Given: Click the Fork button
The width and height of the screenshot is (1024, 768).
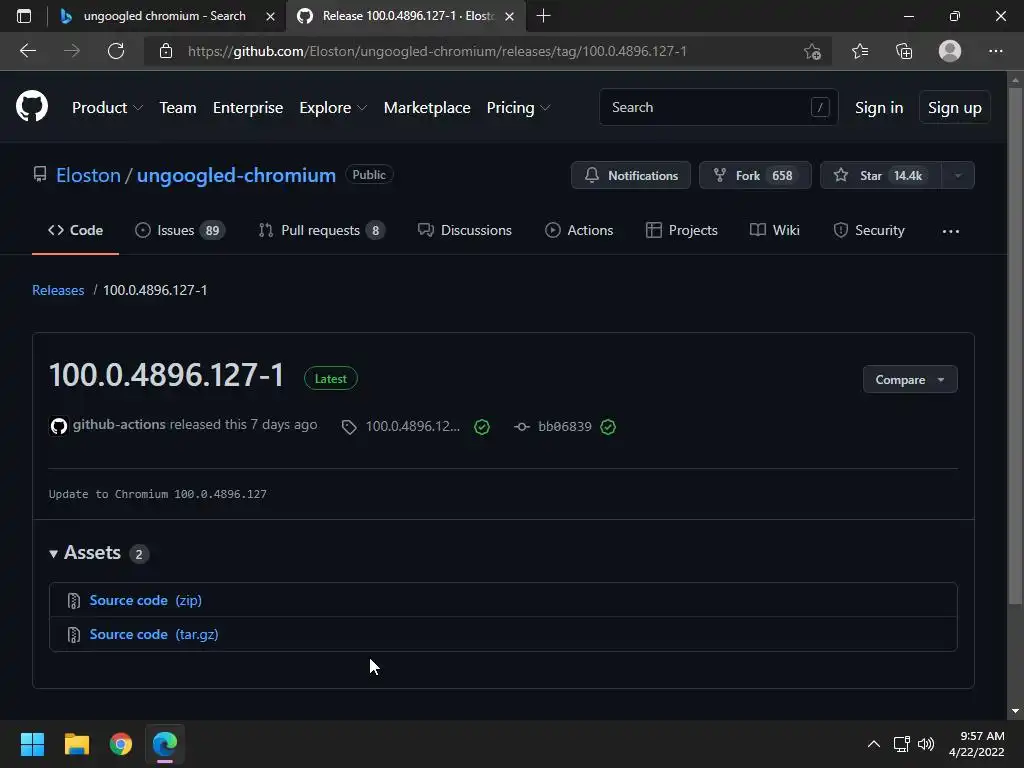Looking at the screenshot, I should pos(755,175).
